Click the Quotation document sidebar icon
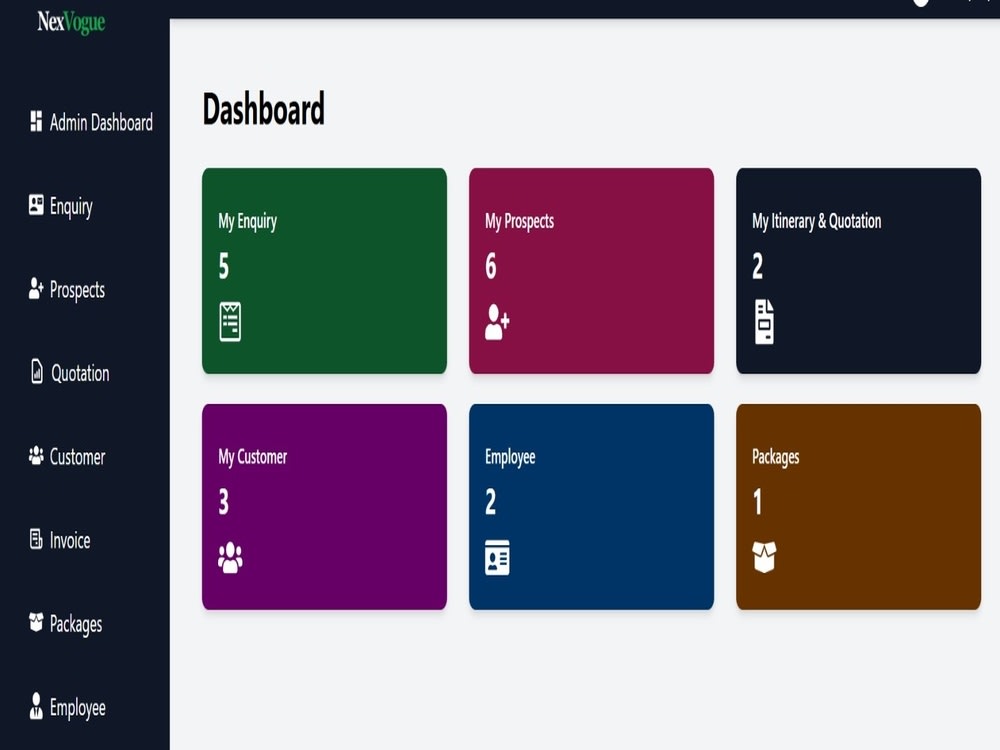 (37, 372)
